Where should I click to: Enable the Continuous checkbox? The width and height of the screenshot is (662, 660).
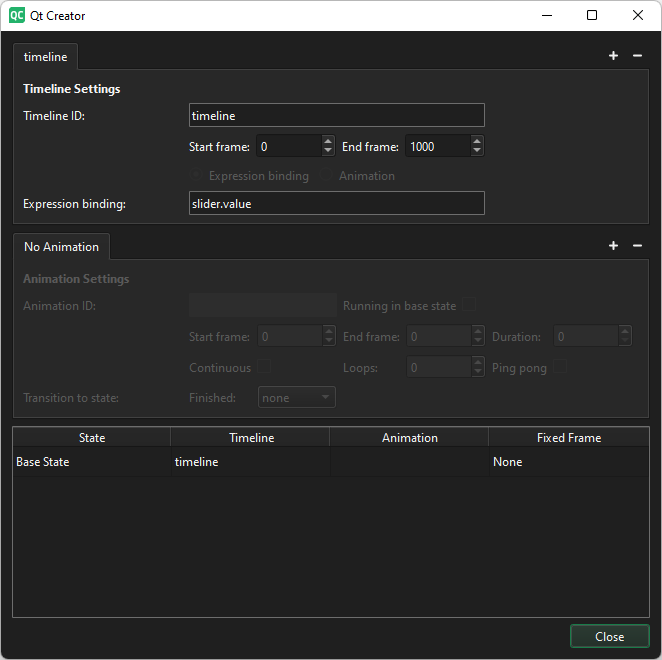(264, 368)
